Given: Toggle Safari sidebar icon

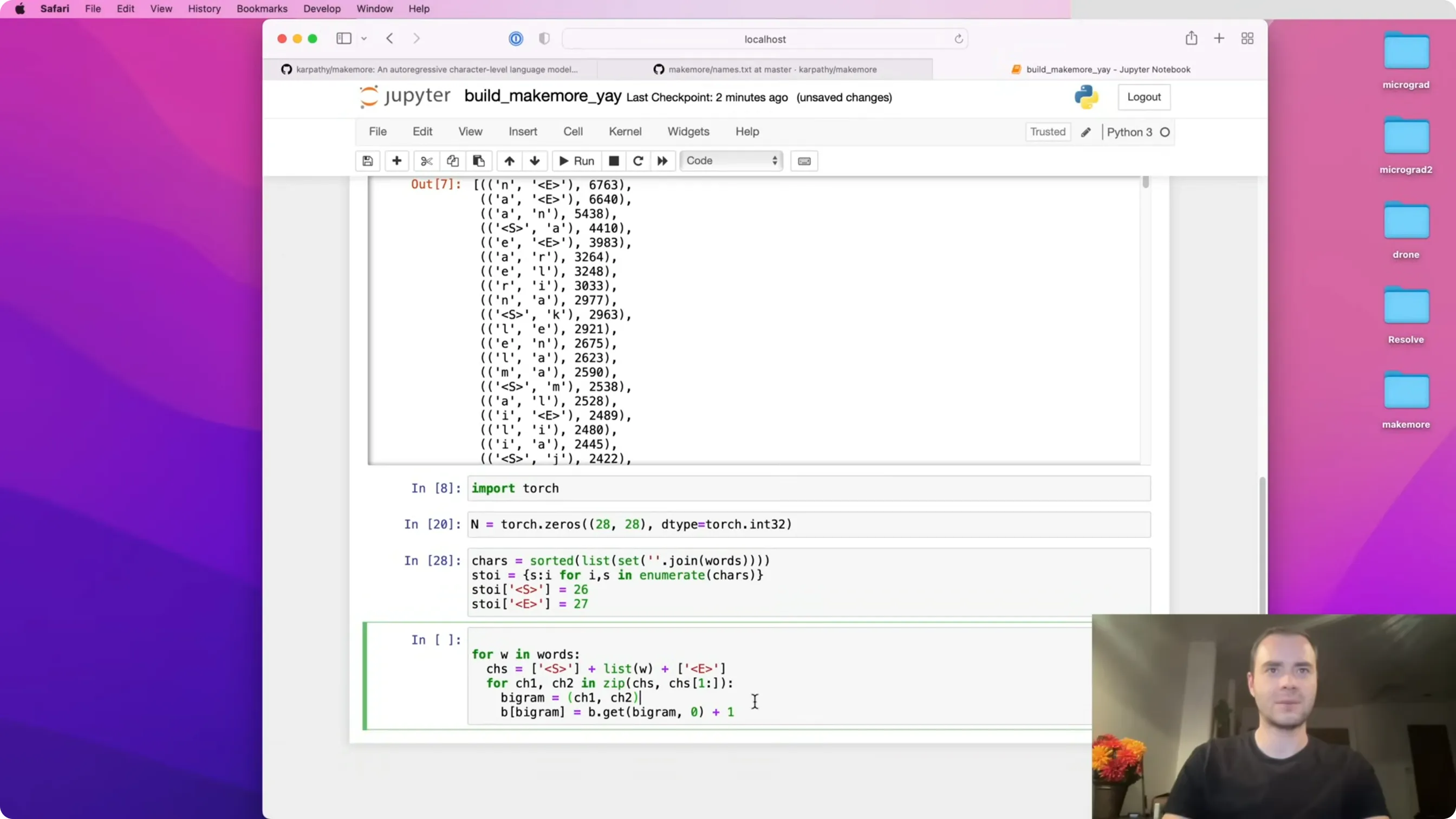Looking at the screenshot, I should click(343, 38).
